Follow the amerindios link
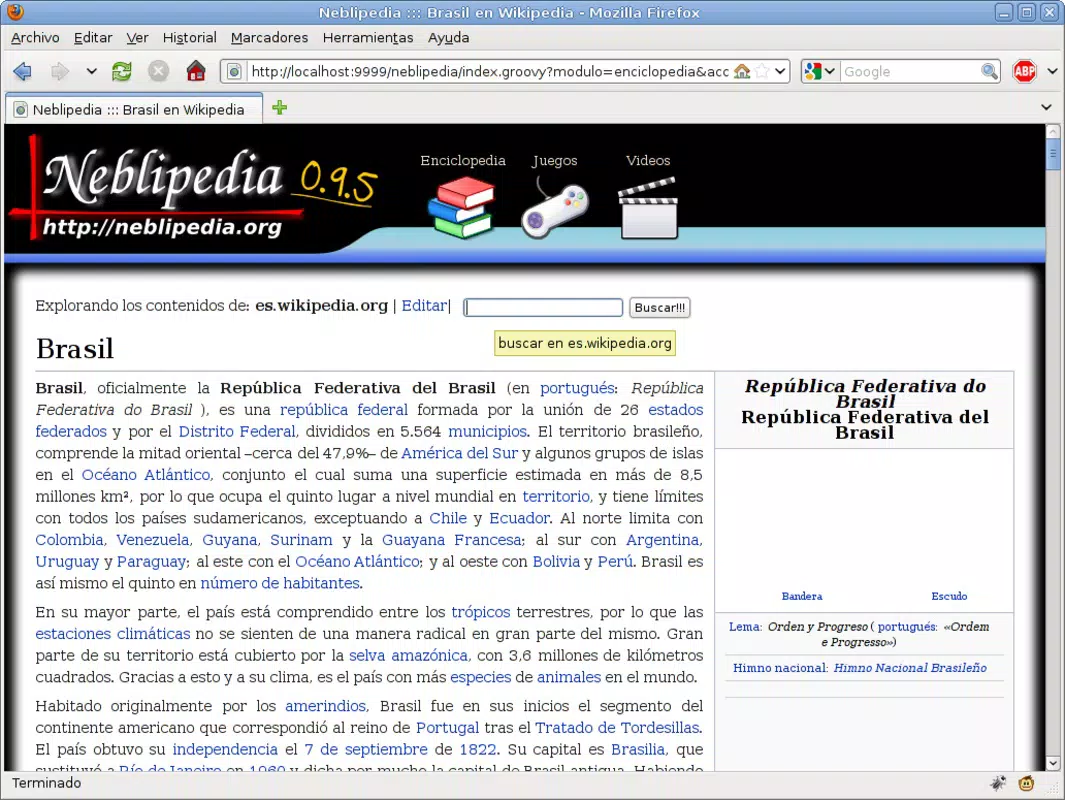The width and height of the screenshot is (1065, 800). (x=325, y=706)
